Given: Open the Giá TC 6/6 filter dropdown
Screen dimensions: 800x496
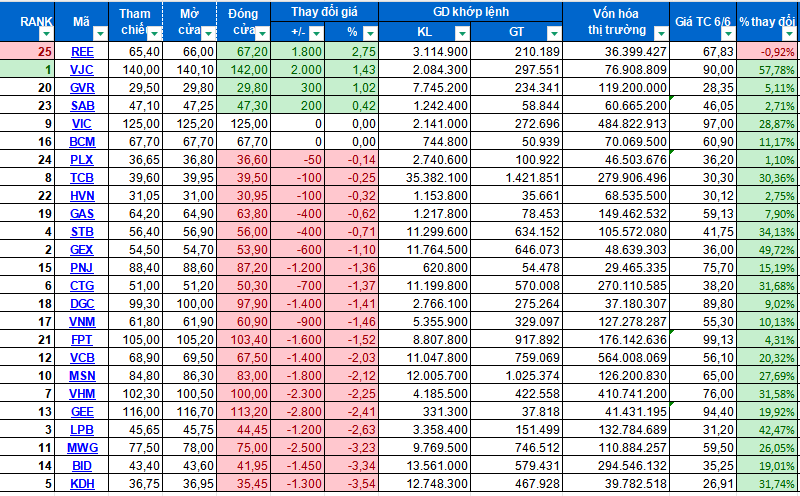Looking at the screenshot, I should coord(729,34).
